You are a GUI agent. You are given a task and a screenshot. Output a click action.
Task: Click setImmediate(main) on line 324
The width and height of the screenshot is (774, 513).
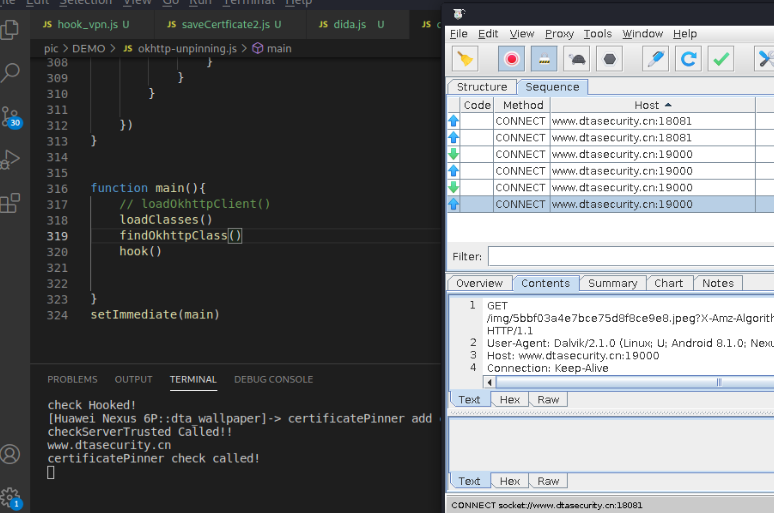[155, 315]
